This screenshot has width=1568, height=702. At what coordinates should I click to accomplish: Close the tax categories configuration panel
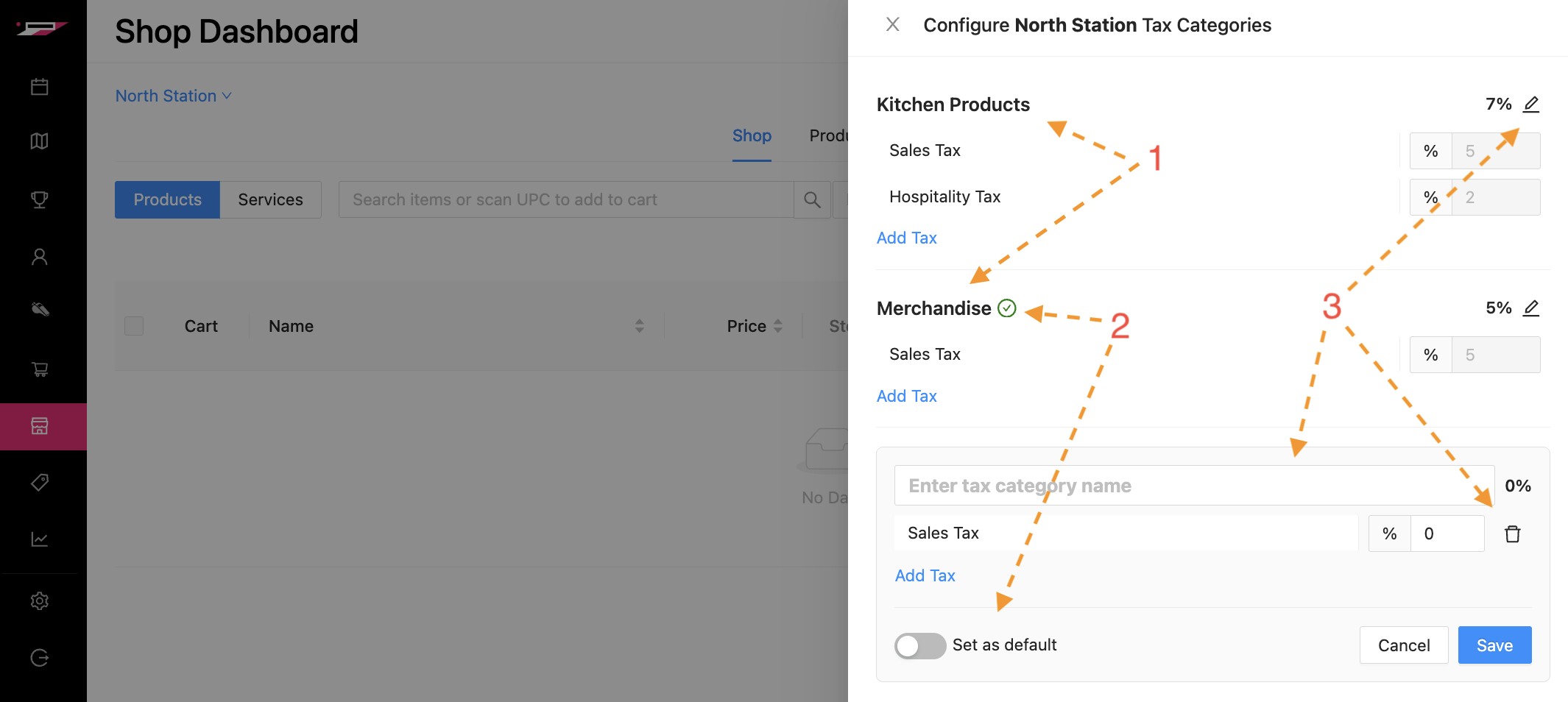892,25
